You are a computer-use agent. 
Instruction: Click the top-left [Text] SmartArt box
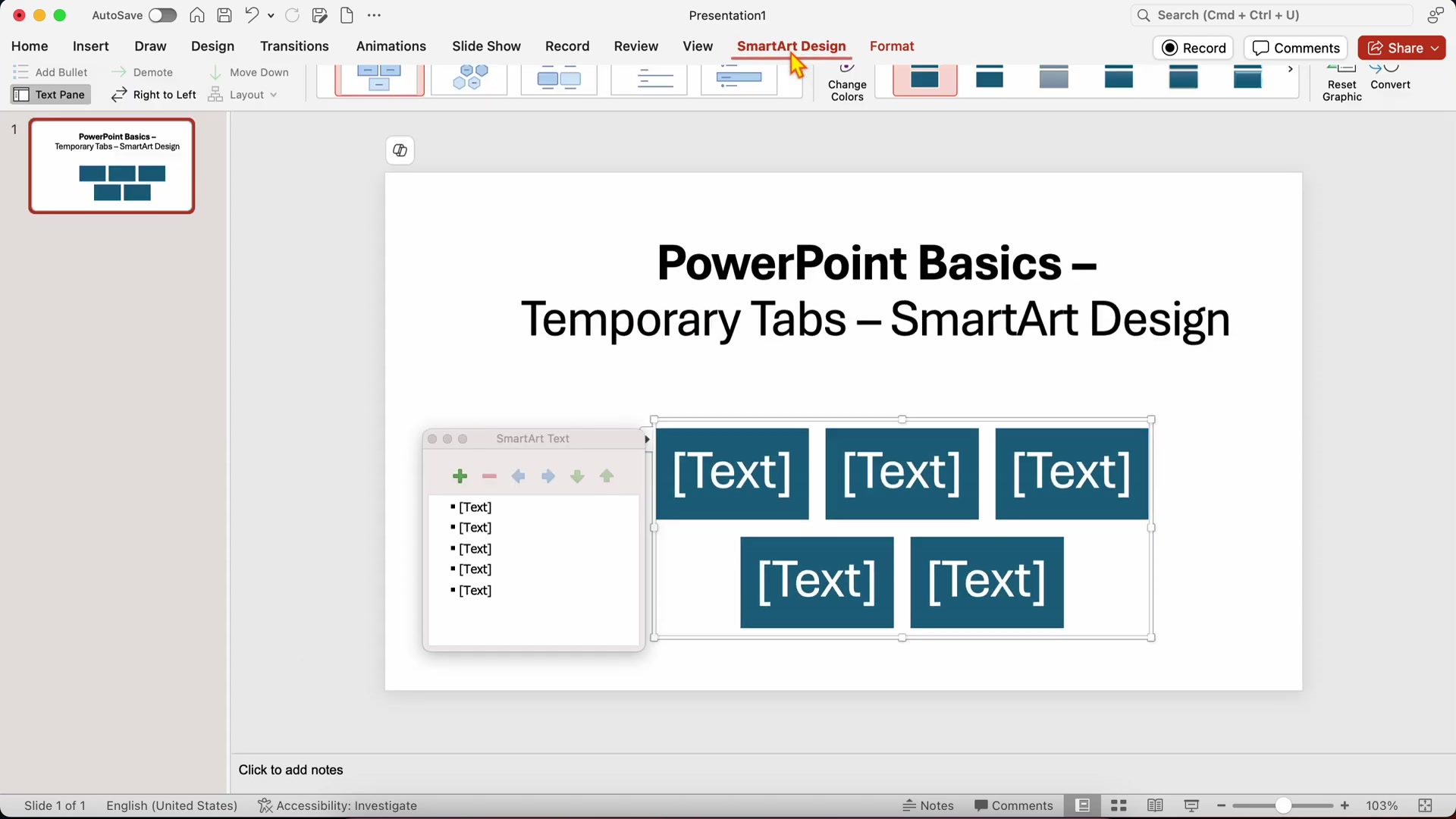(x=732, y=474)
